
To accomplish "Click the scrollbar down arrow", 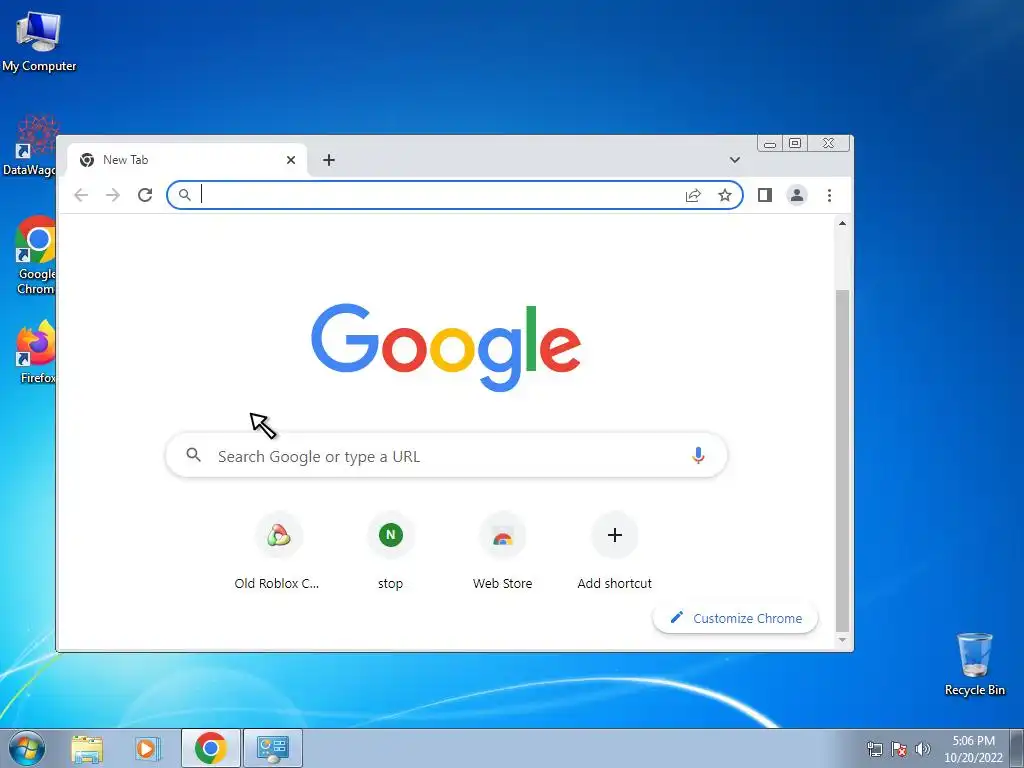I will pos(842,641).
